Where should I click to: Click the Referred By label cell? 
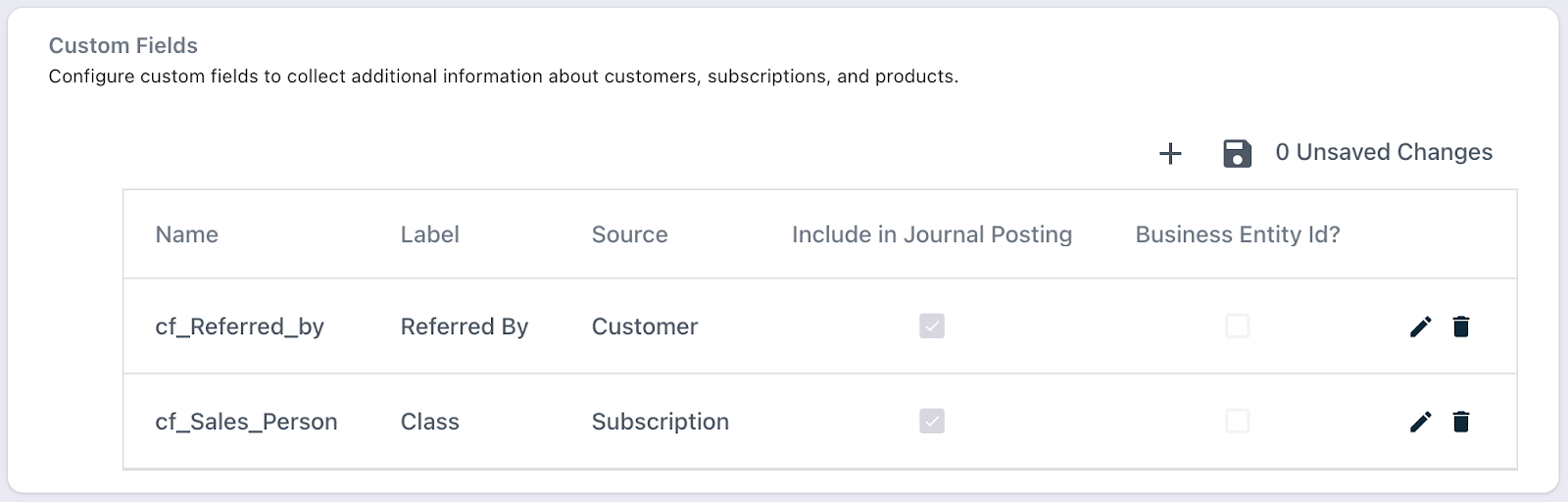pyautogui.click(x=464, y=326)
